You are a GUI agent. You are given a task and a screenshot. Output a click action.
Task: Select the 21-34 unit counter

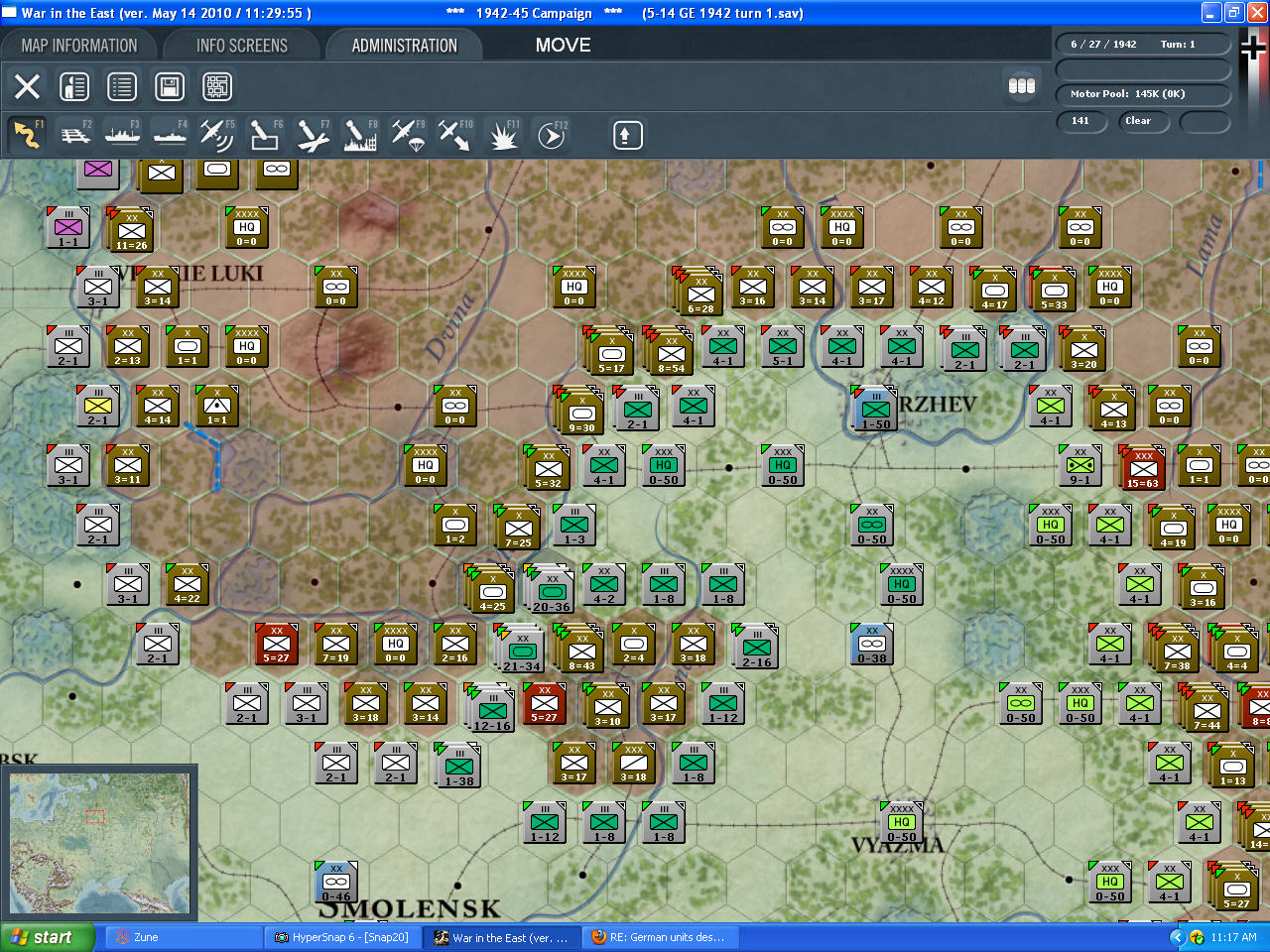click(521, 649)
